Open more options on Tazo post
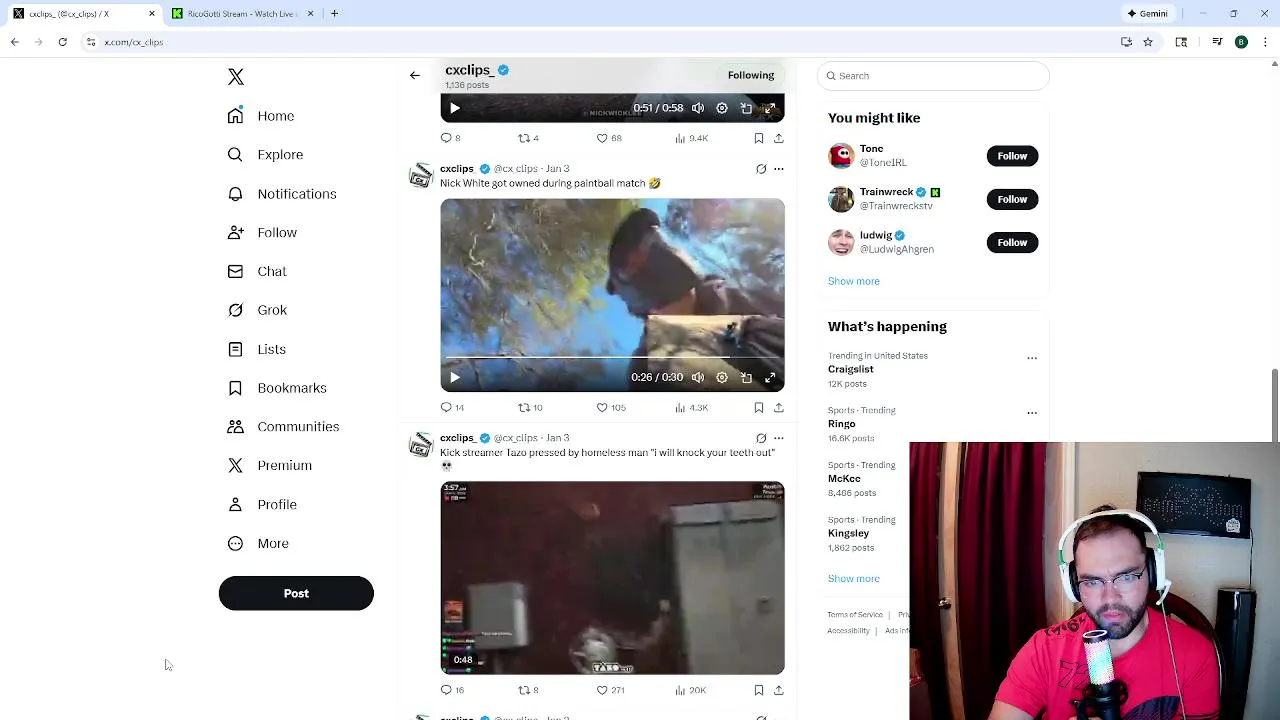 779,438
